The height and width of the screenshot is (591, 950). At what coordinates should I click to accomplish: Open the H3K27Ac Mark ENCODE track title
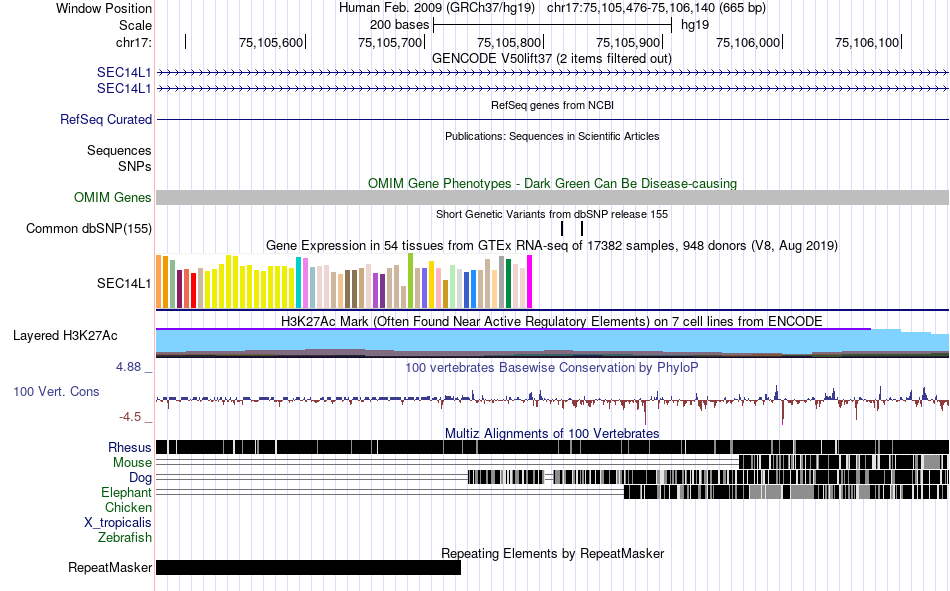coord(551,322)
